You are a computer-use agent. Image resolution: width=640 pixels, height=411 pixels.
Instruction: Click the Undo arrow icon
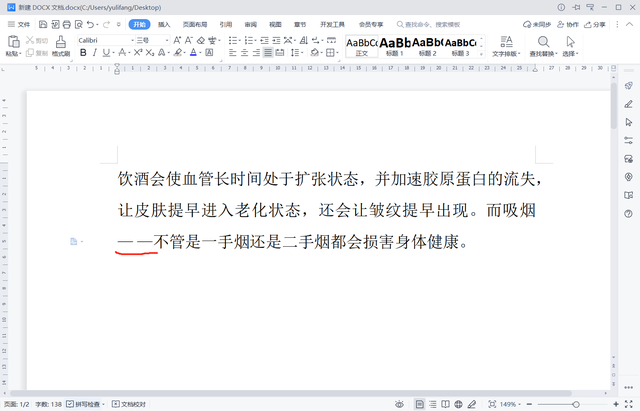coord(90,24)
